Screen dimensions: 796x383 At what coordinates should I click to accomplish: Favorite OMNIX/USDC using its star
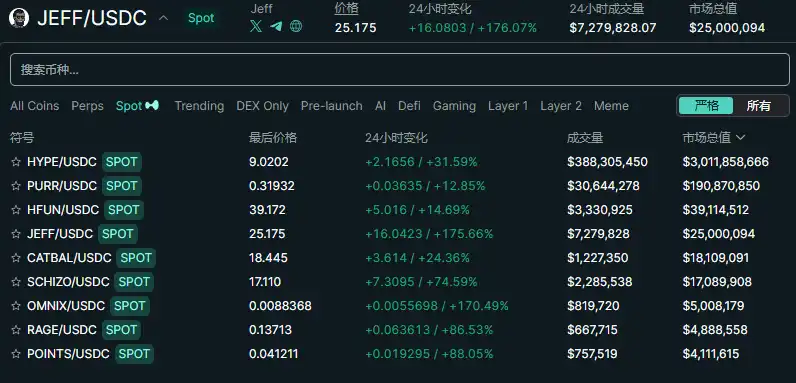pos(16,306)
